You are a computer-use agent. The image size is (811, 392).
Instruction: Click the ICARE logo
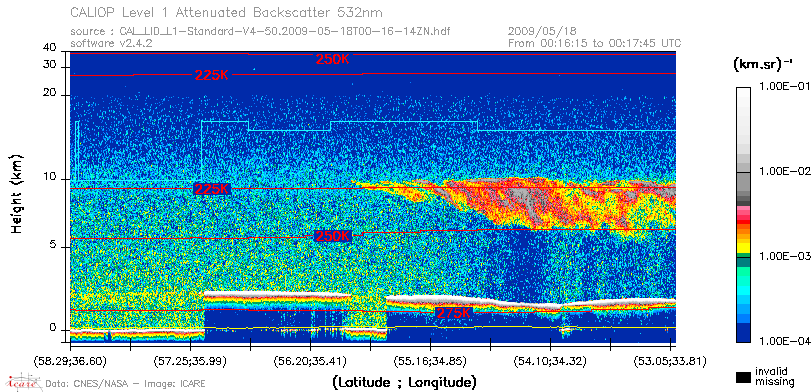click(x=23, y=382)
